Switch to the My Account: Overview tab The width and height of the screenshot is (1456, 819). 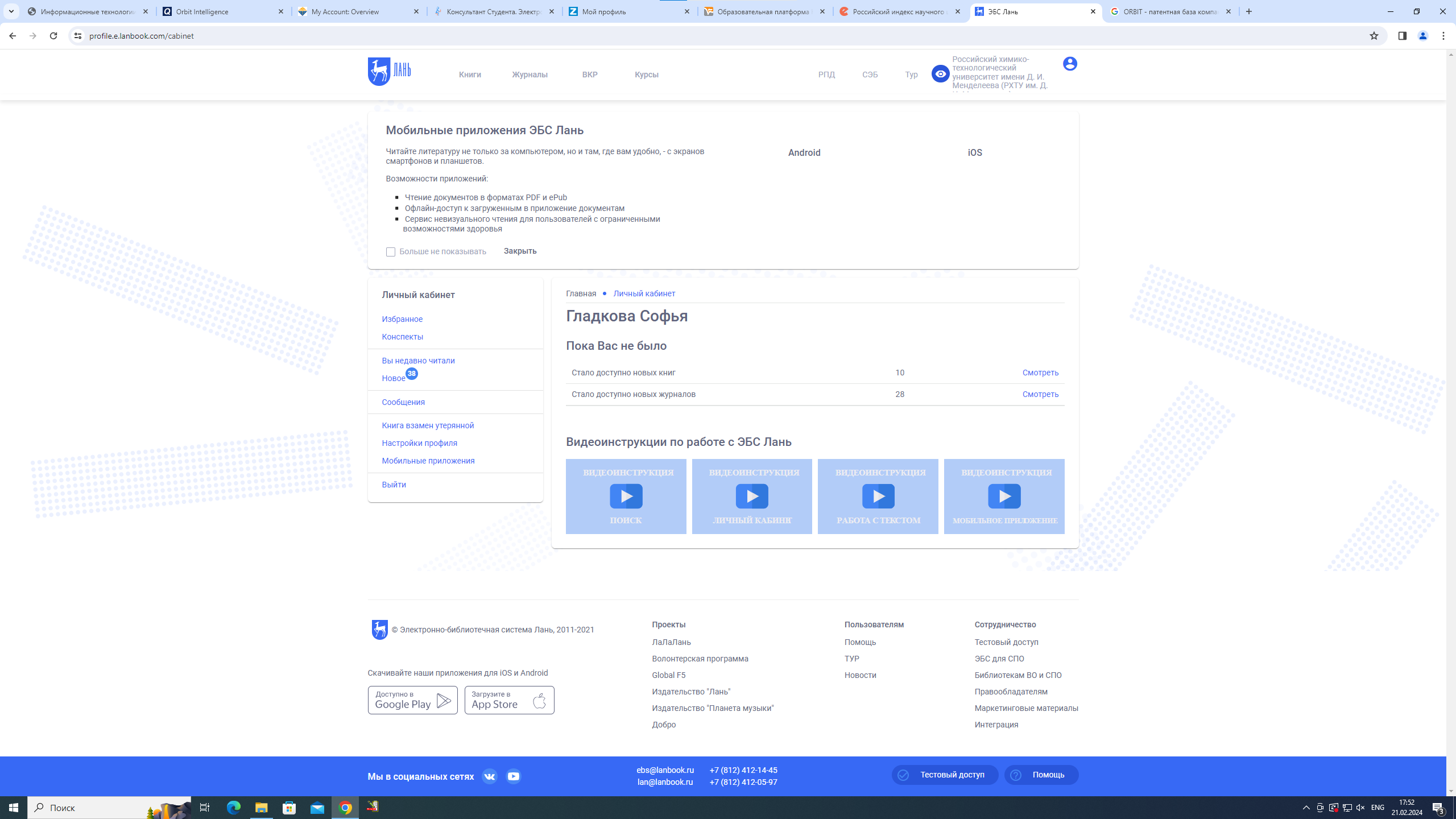[x=359, y=11]
